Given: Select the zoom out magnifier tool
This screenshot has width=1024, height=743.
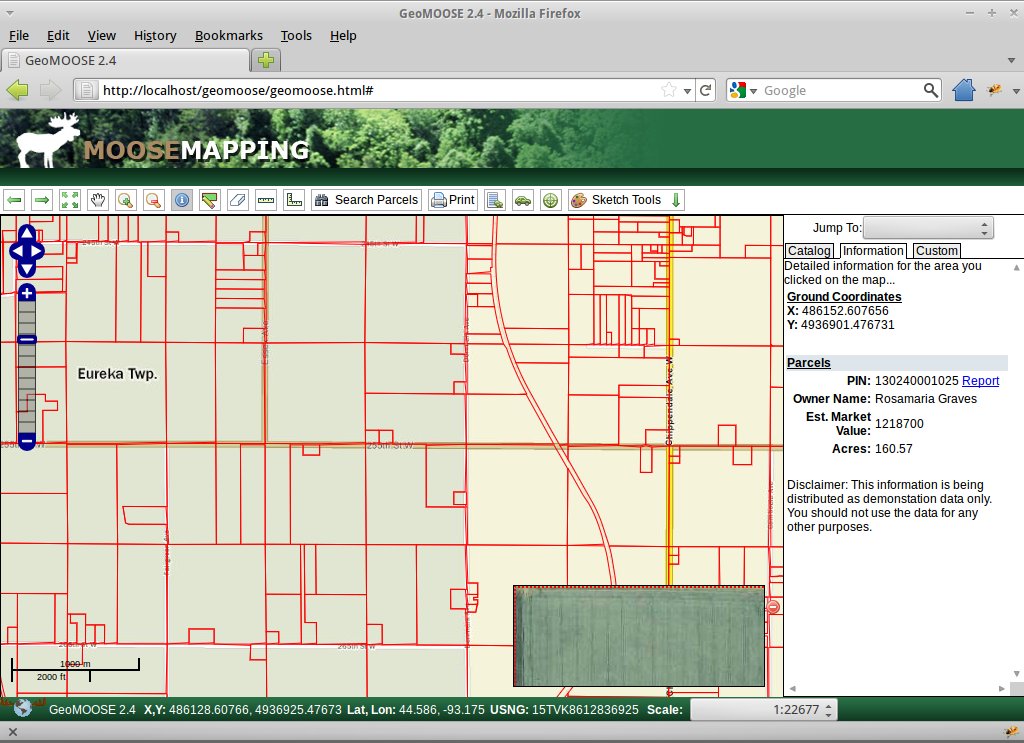Looking at the screenshot, I should tap(154, 200).
